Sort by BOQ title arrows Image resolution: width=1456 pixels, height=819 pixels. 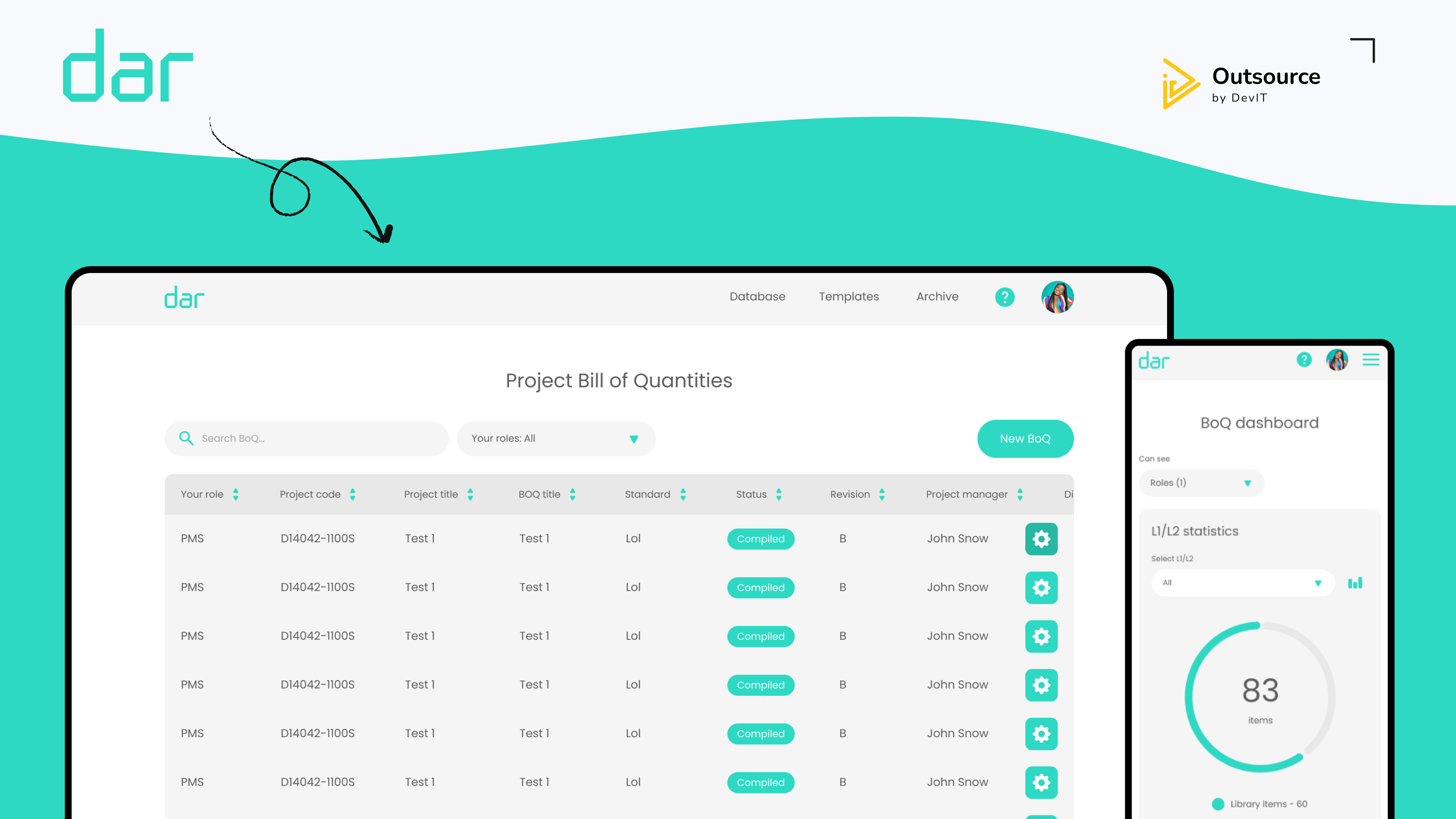click(573, 494)
